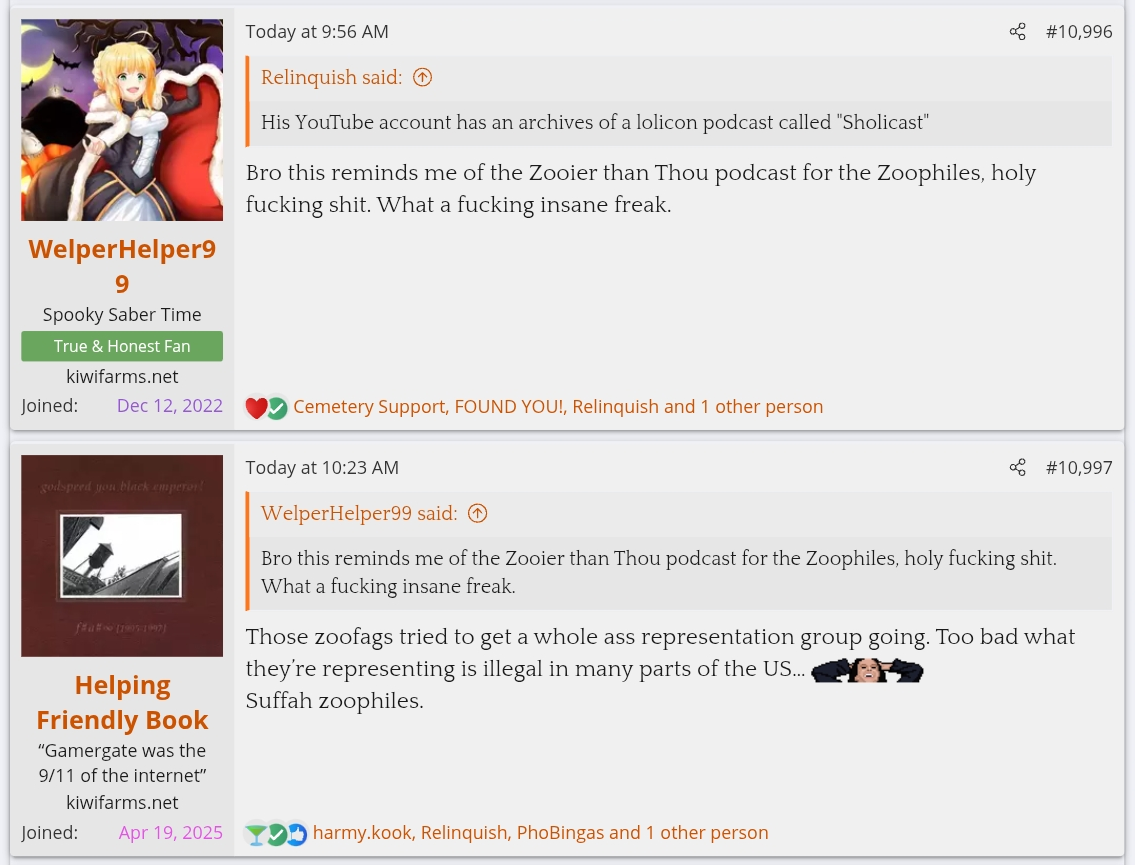Viewport: 1135px width, 865px height.
Task: View reactions list 'Cemetery Support, FOUND YOU!'
Action: [x=558, y=407]
